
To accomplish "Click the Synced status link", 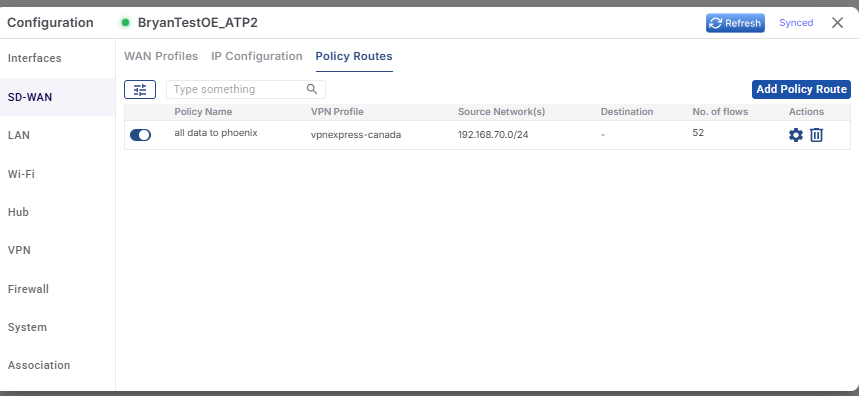I will pos(796,23).
